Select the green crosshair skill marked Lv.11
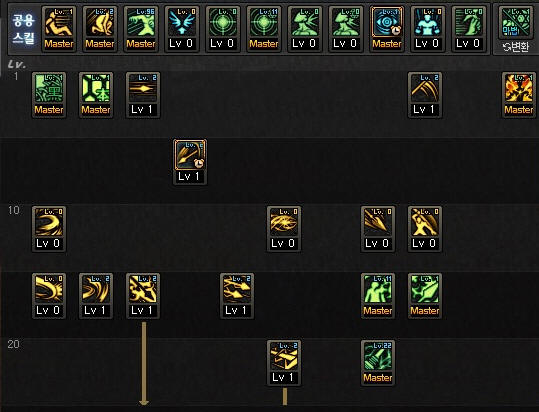 [x=264, y=29]
